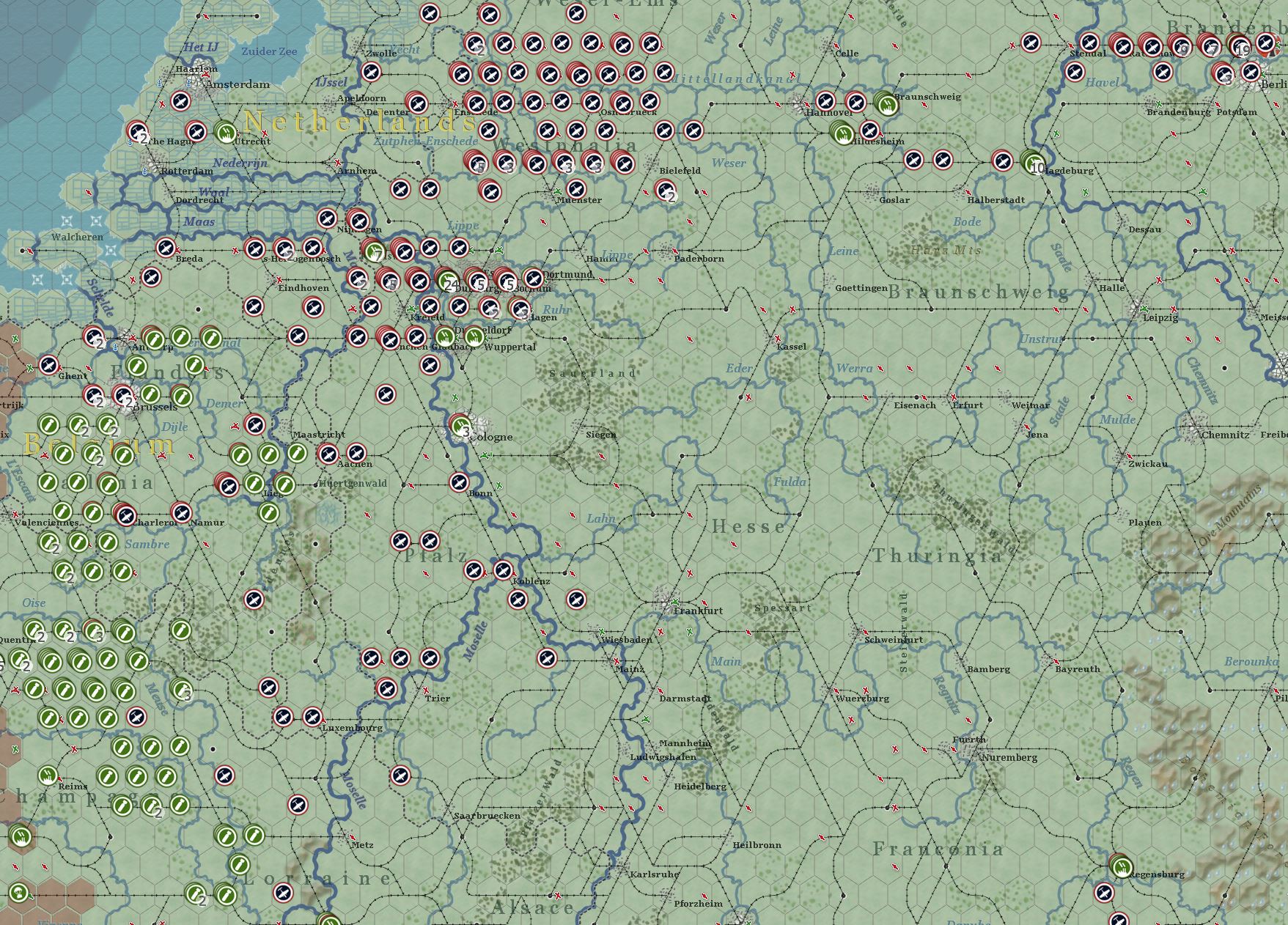1288x925 pixels.
Task: Select the air unit beside Dortmund
Action: (x=534, y=279)
